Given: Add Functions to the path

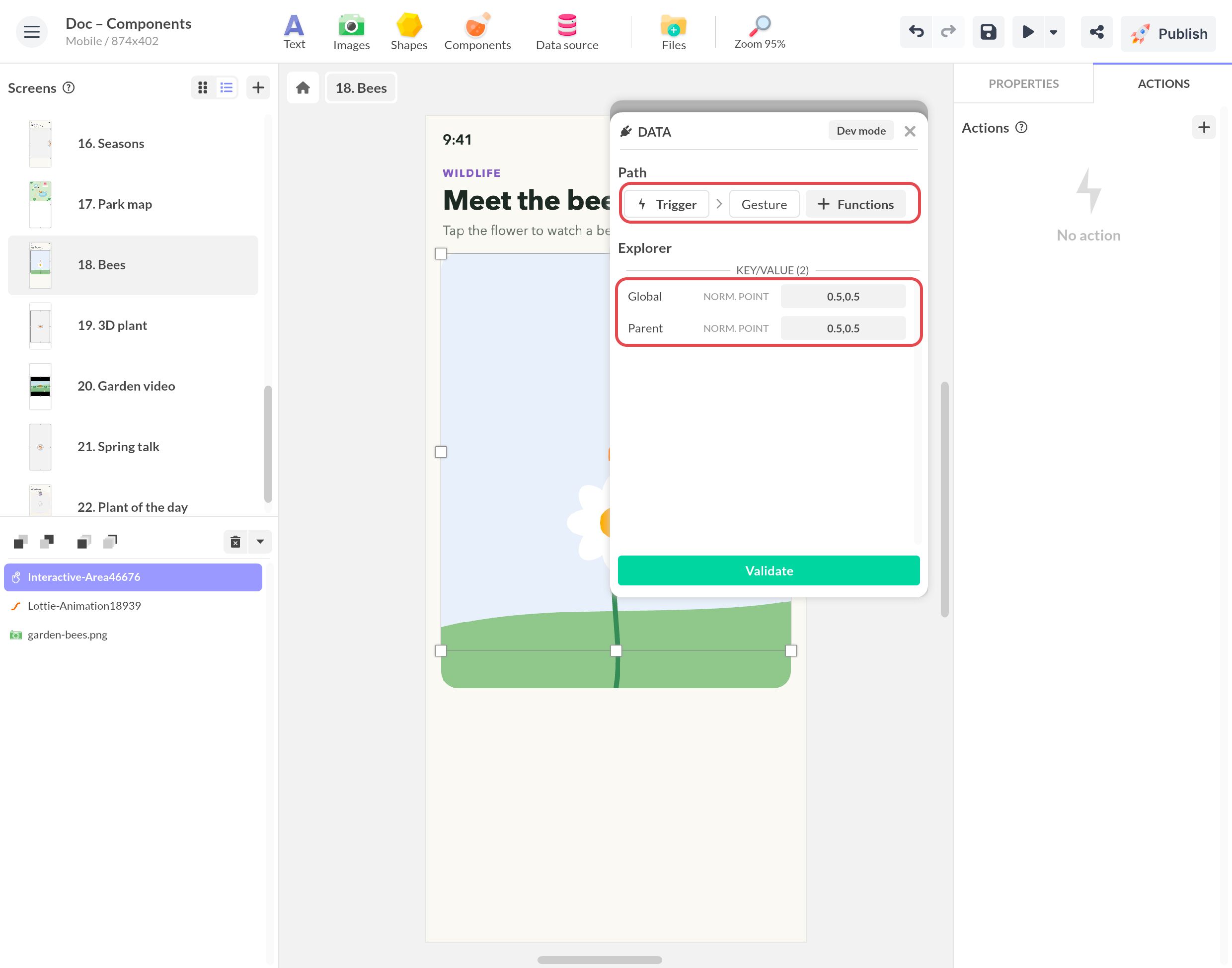Looking at the screenshot, I should point(856,204).
